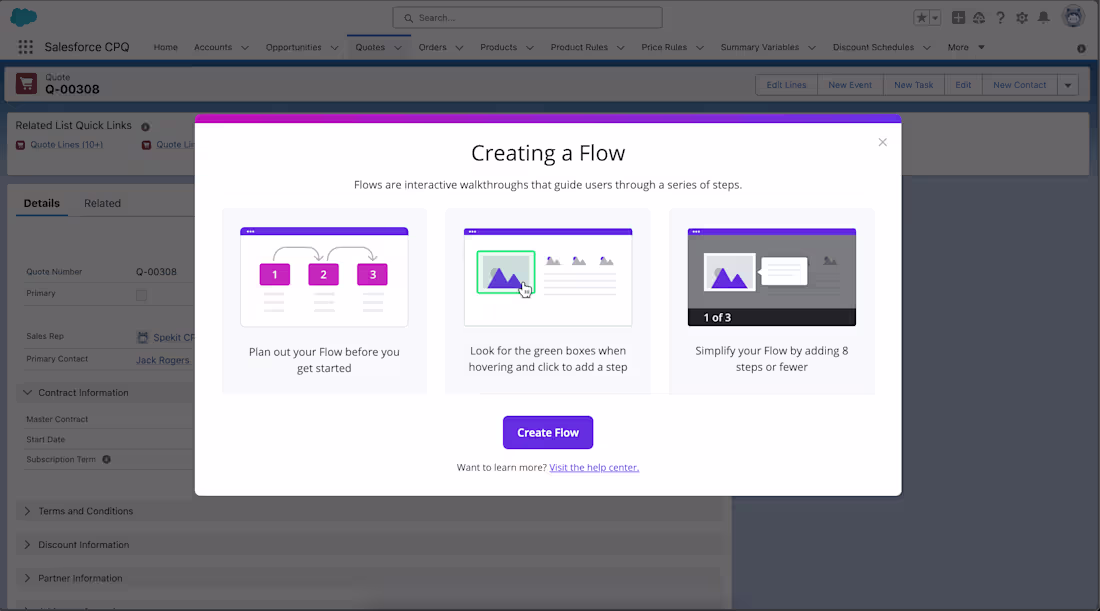Click Jack Rogers primary contact link
The image size is (1100, 611).
pos(162,359)
